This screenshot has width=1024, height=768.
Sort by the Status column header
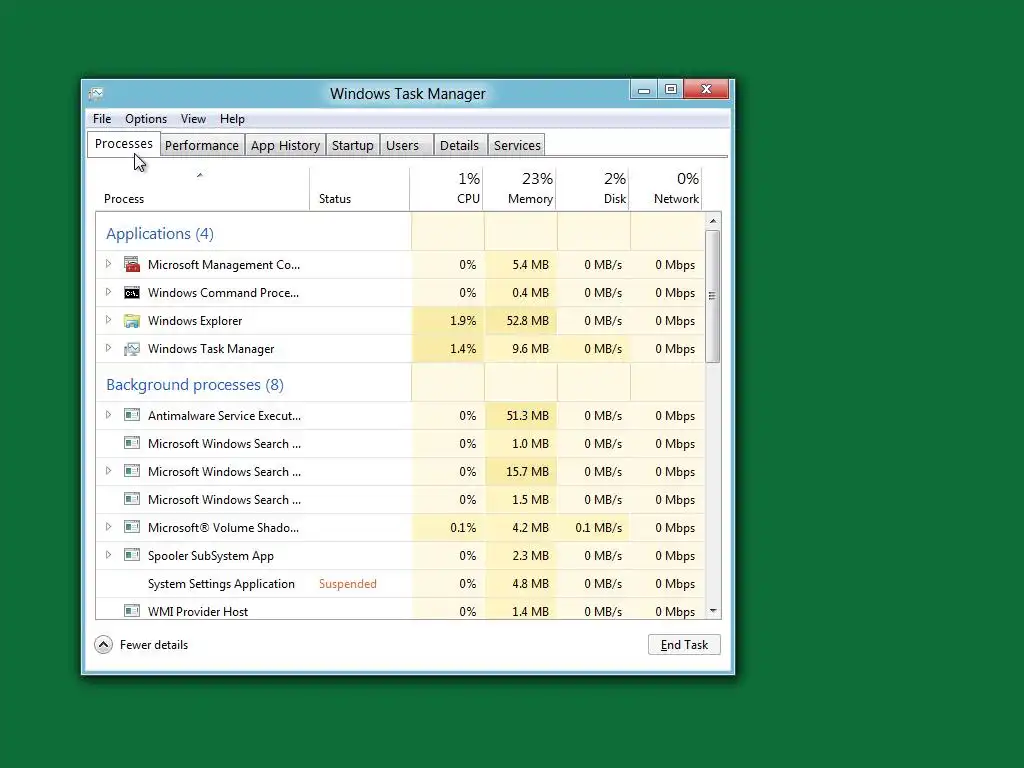tap(359, 189)
